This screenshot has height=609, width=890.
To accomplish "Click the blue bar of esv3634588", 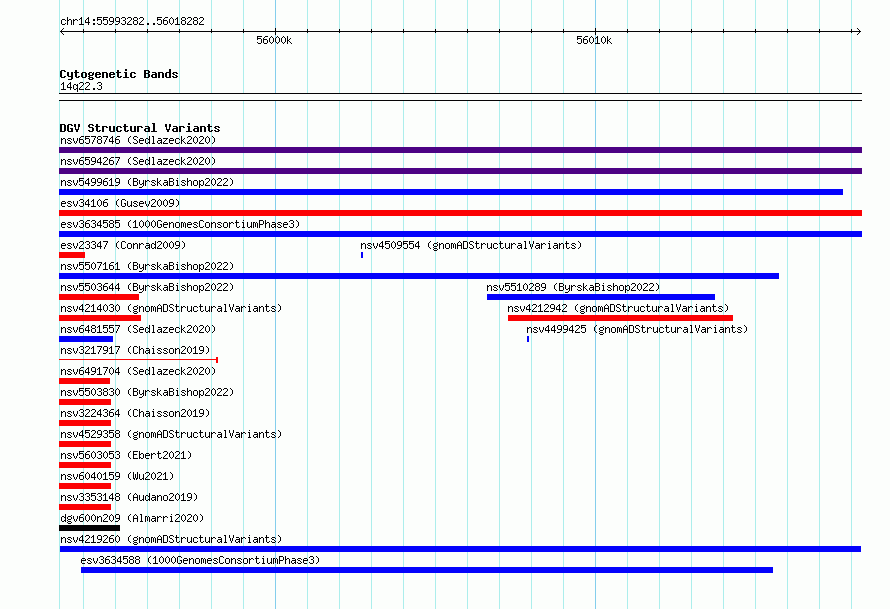I will click(427, 570).
